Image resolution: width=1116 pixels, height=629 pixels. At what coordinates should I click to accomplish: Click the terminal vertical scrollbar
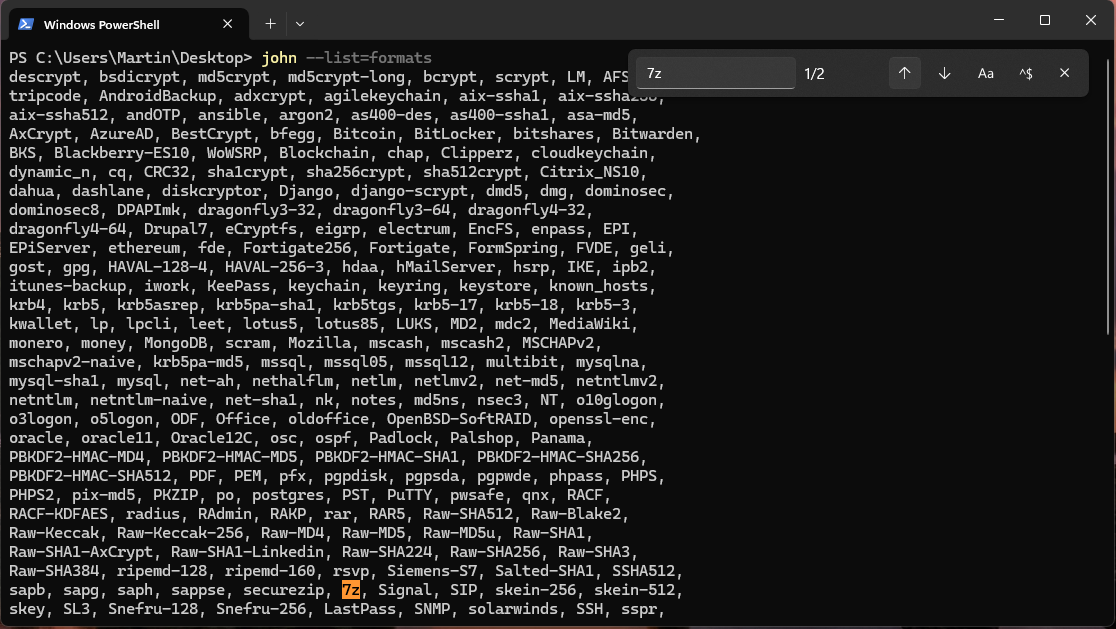1110,191
